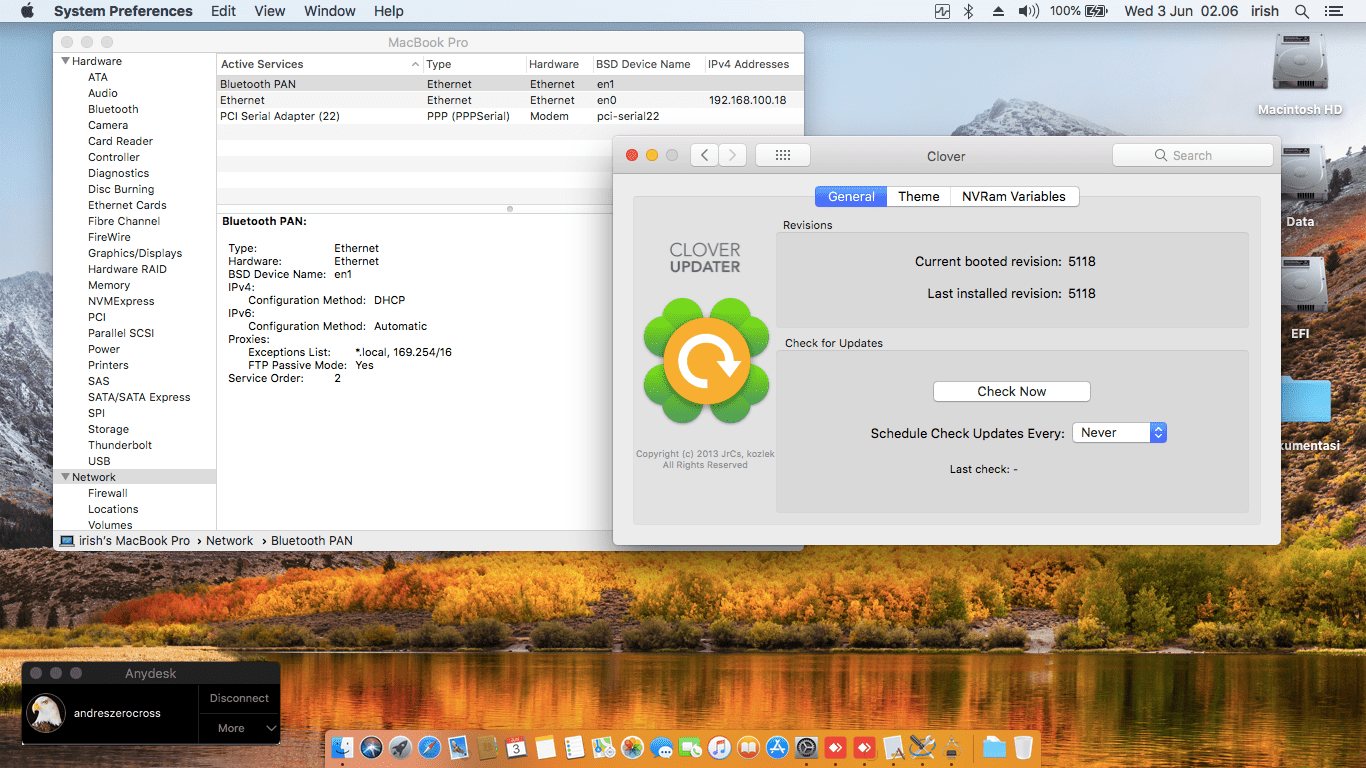Select the Ethernet en0 service row

click(510, 100)
